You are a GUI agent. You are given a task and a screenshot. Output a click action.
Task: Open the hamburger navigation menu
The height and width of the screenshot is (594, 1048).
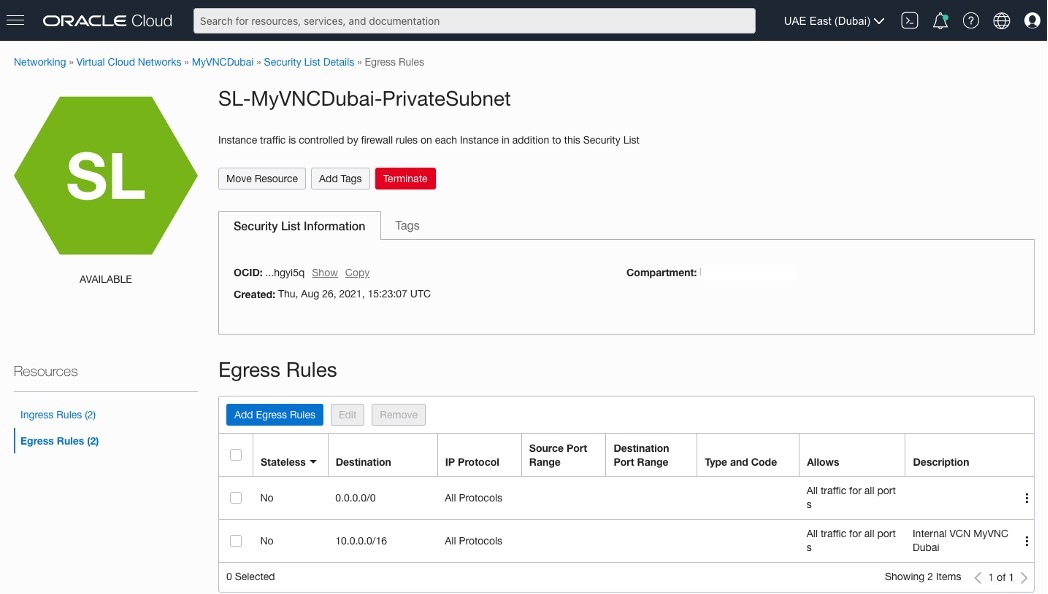[x=15, y=21]
